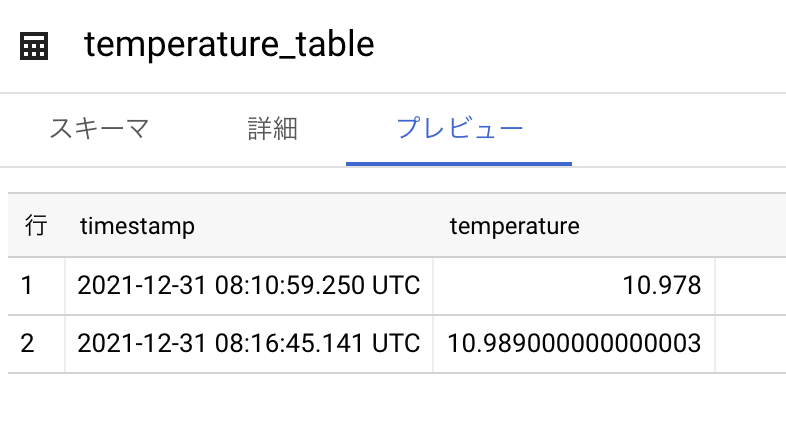Click the empty header cell right of temperature
786x424 pixels.
pyautogui.click(x=750, y=226)
